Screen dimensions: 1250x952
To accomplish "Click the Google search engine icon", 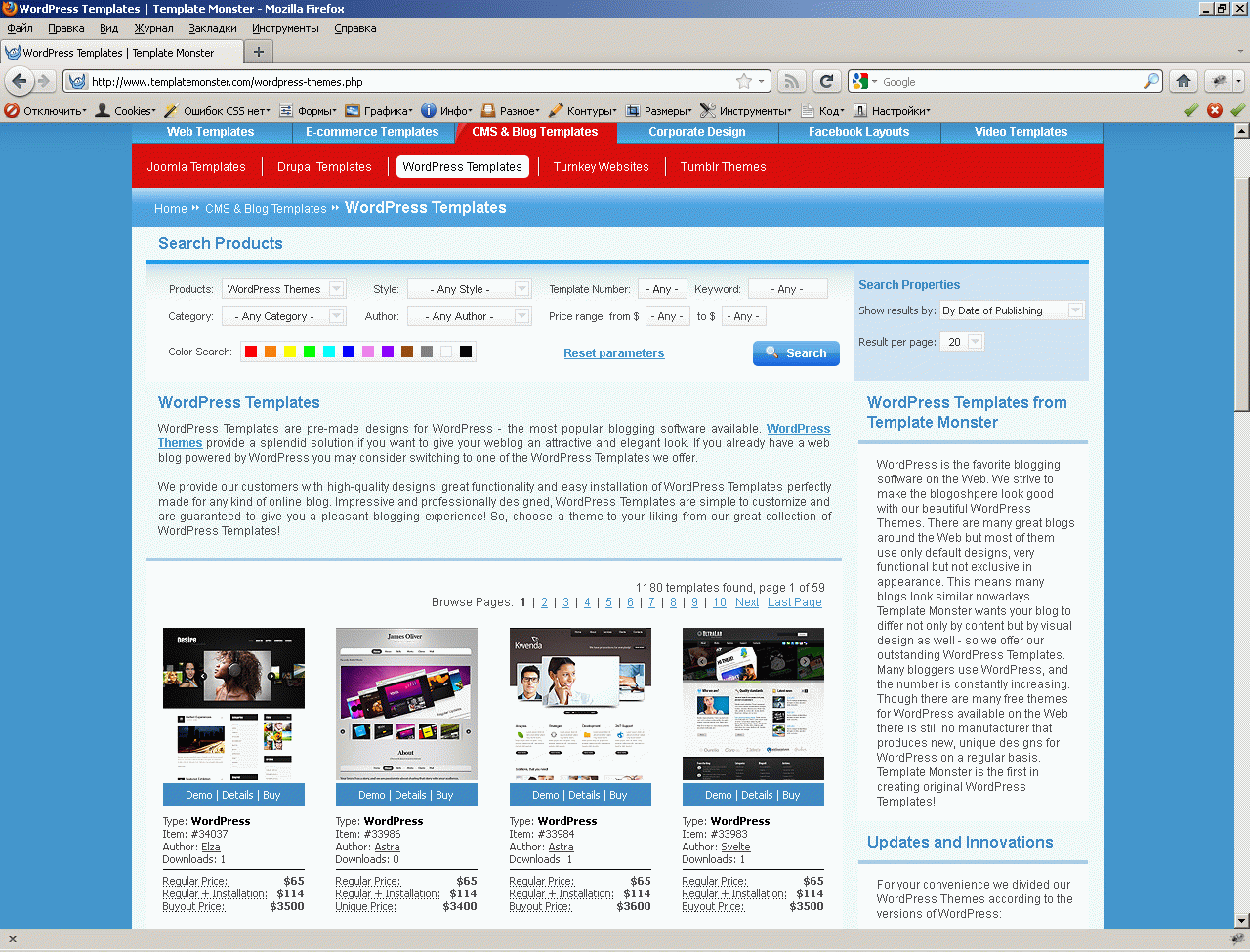I will coord(860,81).
